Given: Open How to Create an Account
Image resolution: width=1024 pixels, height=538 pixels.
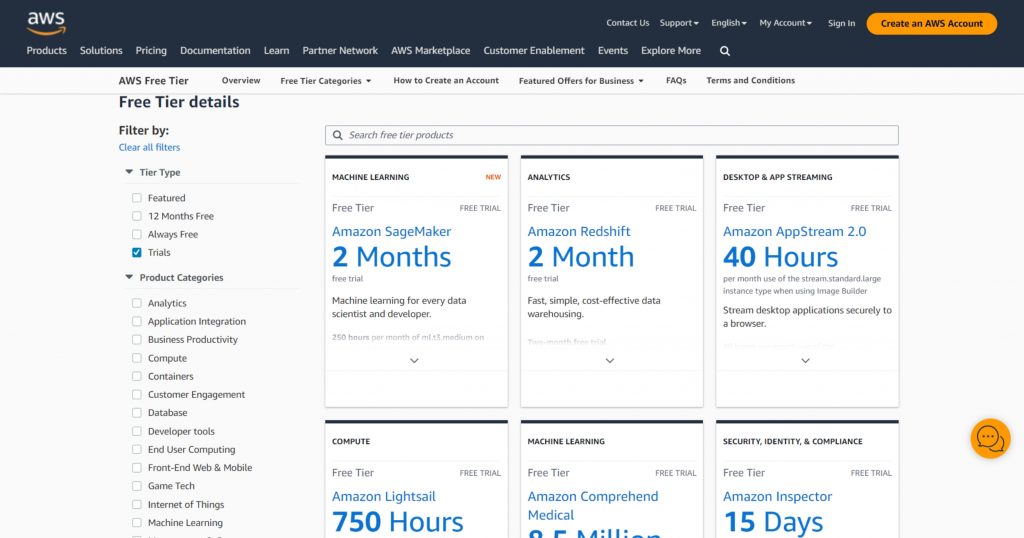Looking at the screenshot, I should point(446,80).
